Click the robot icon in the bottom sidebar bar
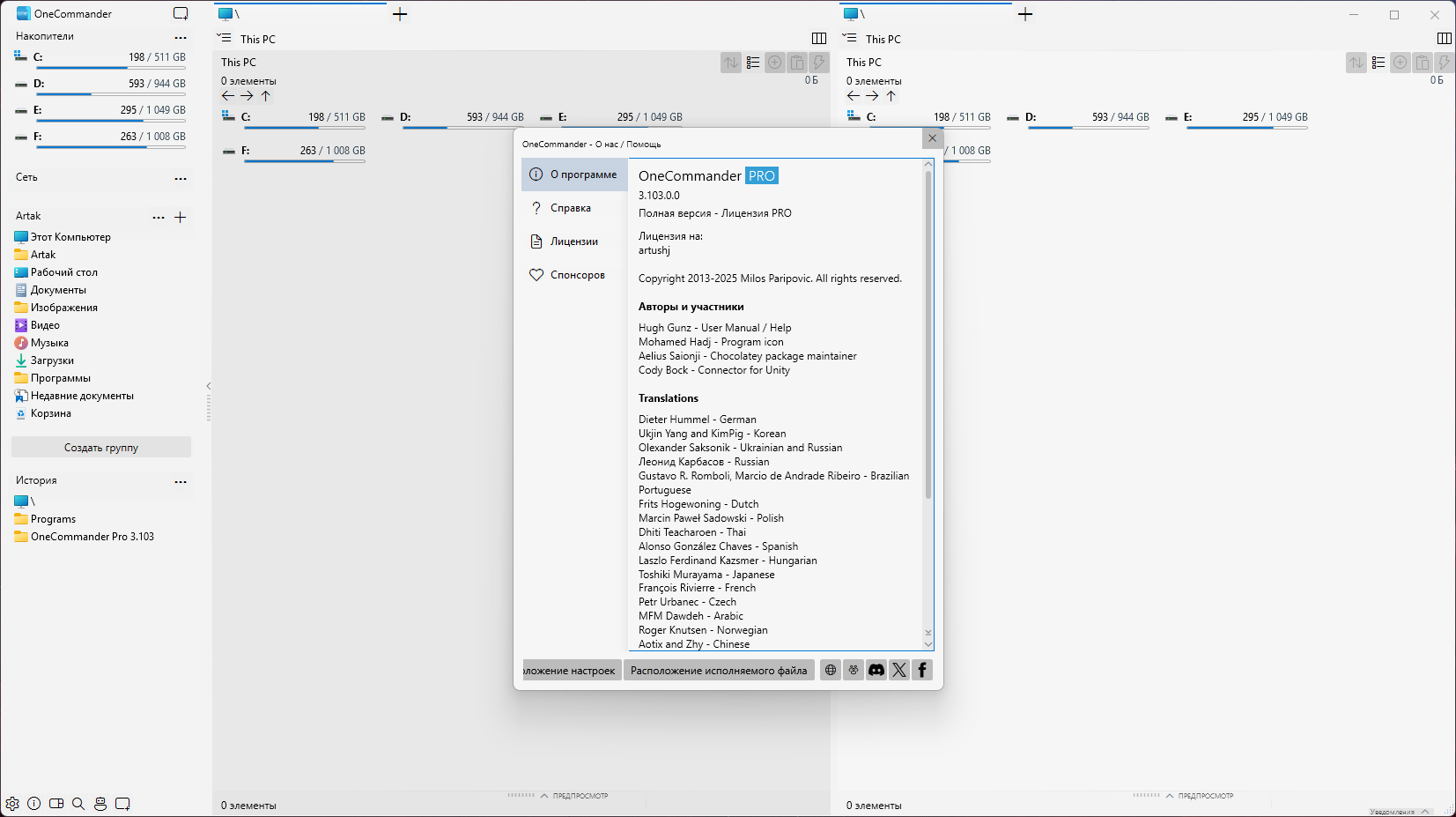The height and width of the screenshot is (817, 1456). [x=100, y=803]
